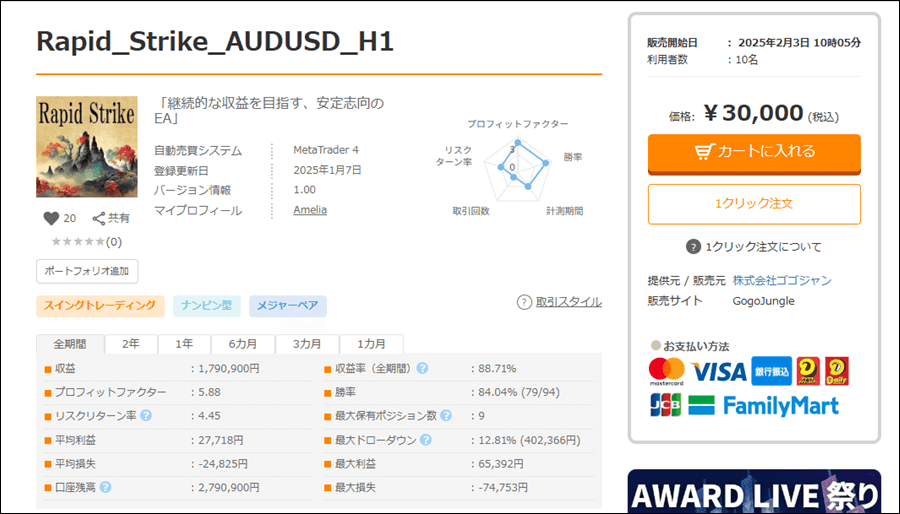Click help icon next to 口座残高
Viewport: 900px width, 514px height.
point(105,488)
